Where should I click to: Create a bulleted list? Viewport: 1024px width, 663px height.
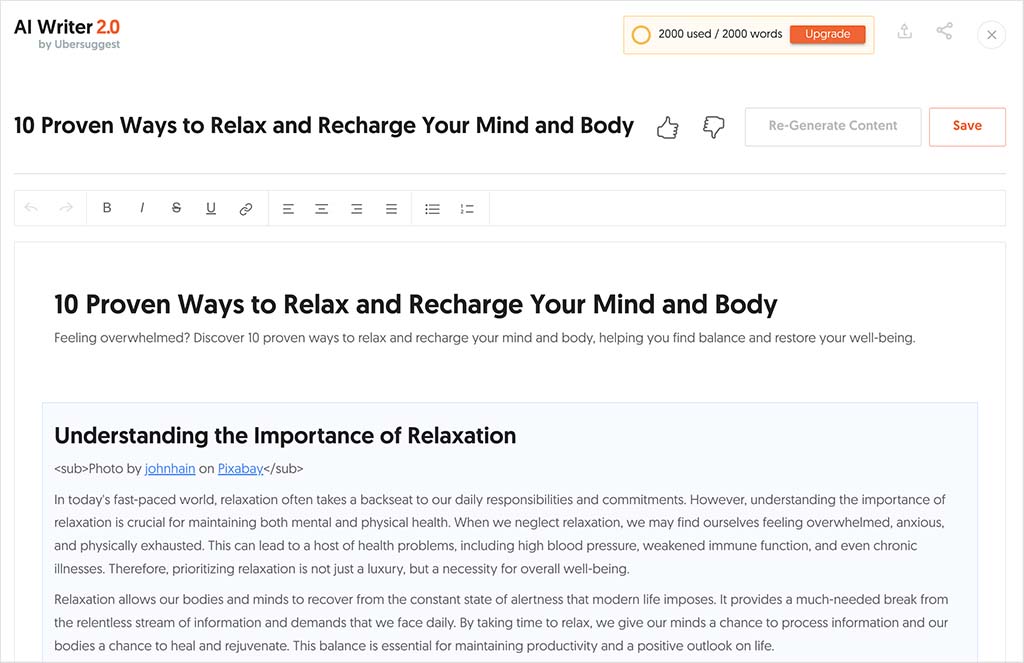(432, 208)
